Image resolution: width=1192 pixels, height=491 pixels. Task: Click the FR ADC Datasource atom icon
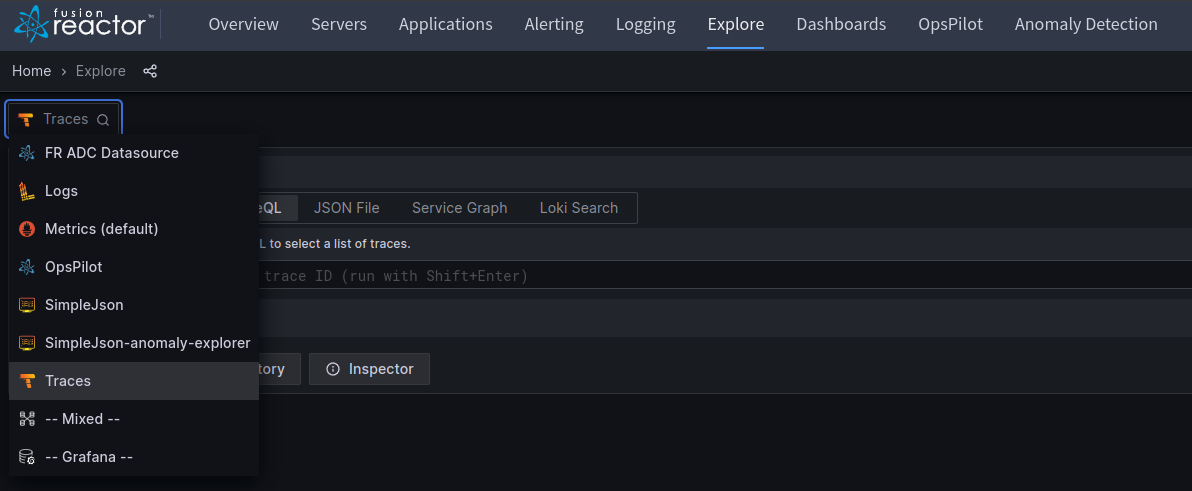(27, 153)
